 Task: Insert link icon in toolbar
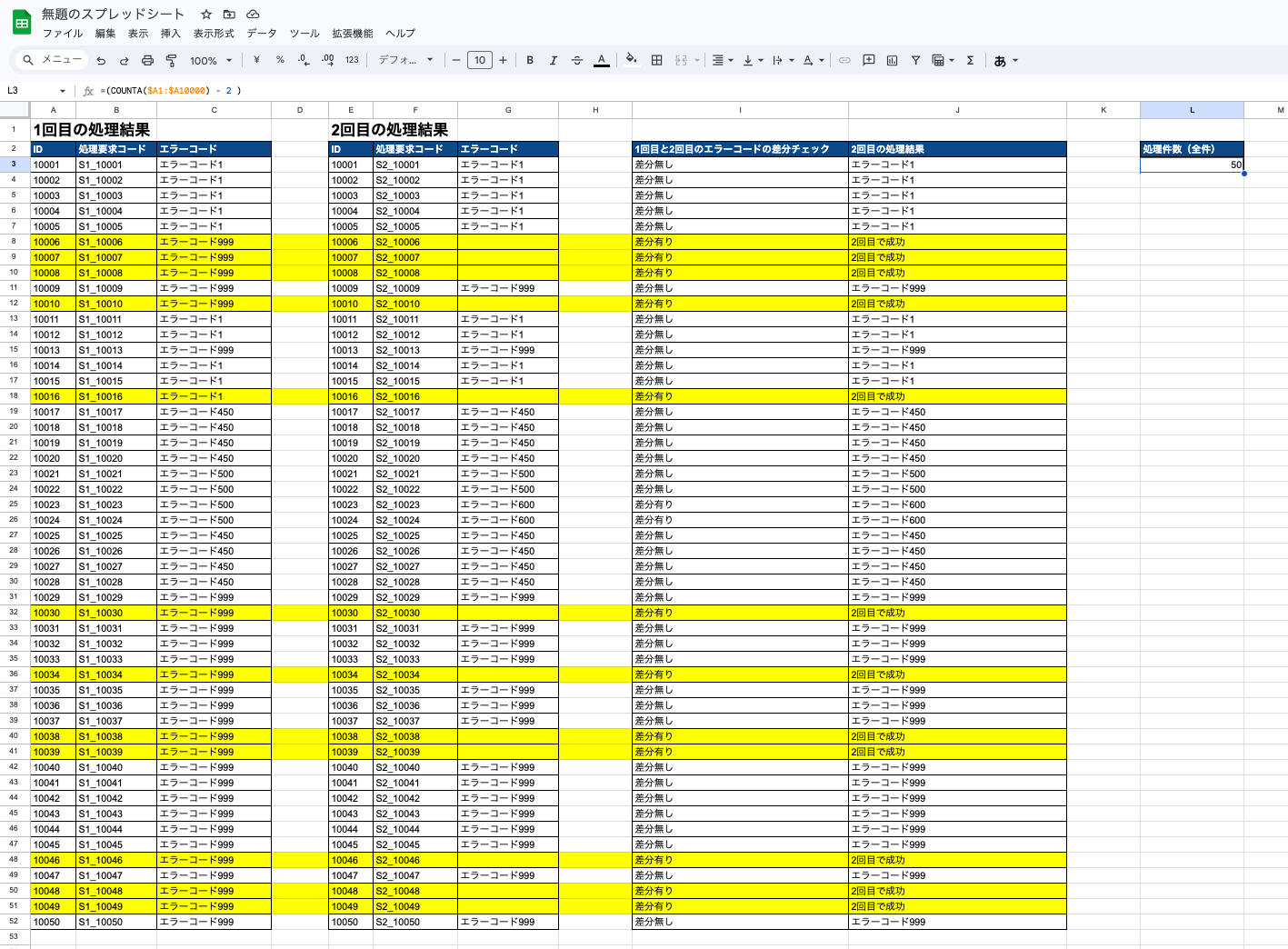[844, 60]
